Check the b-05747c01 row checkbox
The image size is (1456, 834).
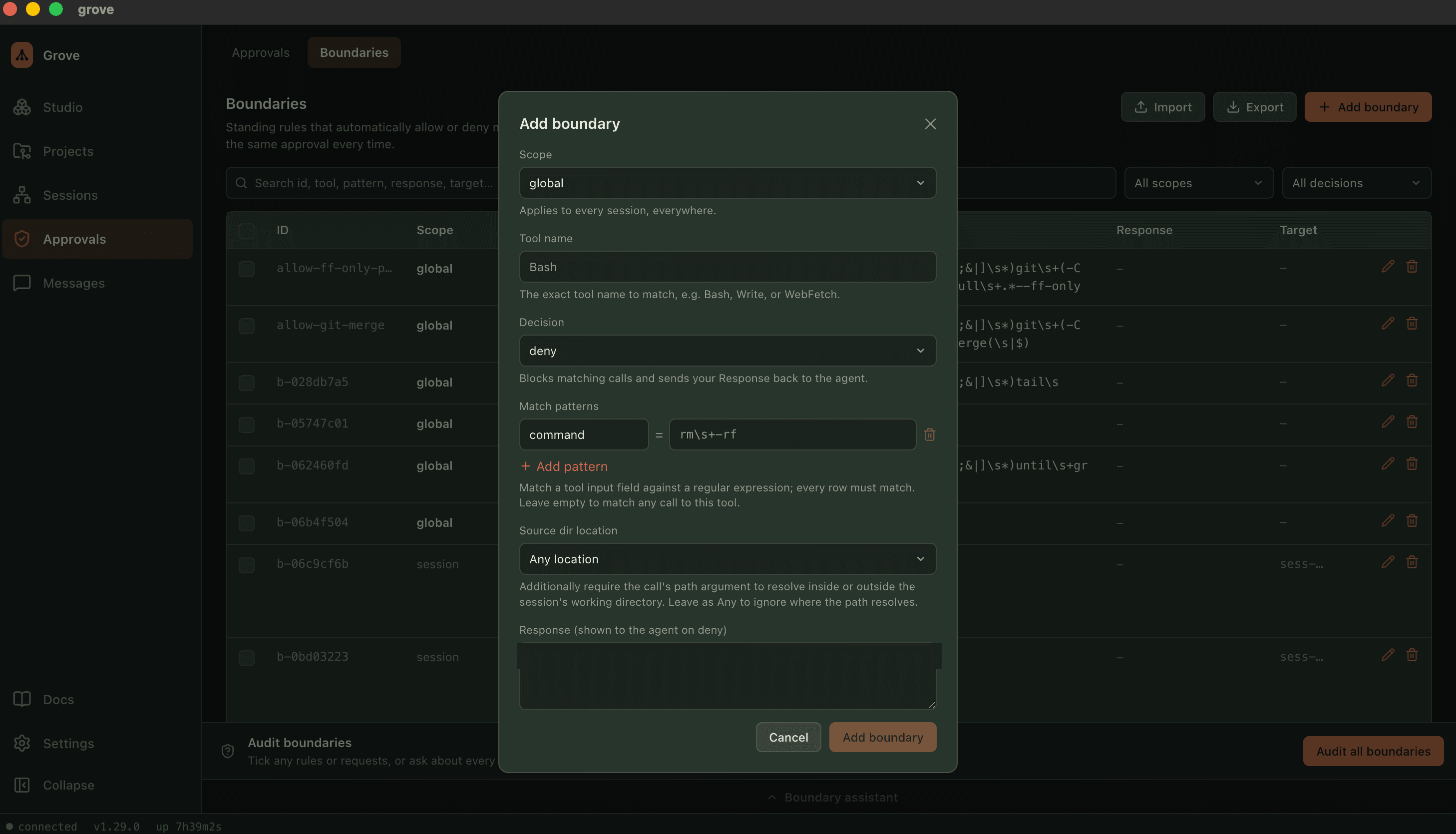pyautogui.click(x=247, y=425)
